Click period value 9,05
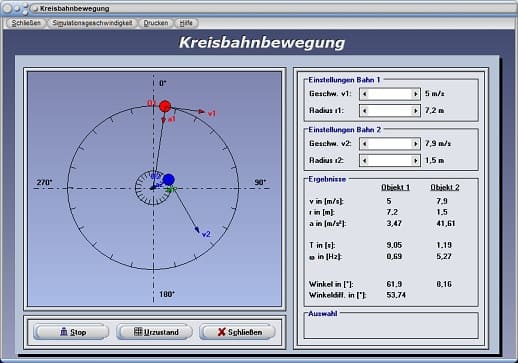 click(394, 245)
